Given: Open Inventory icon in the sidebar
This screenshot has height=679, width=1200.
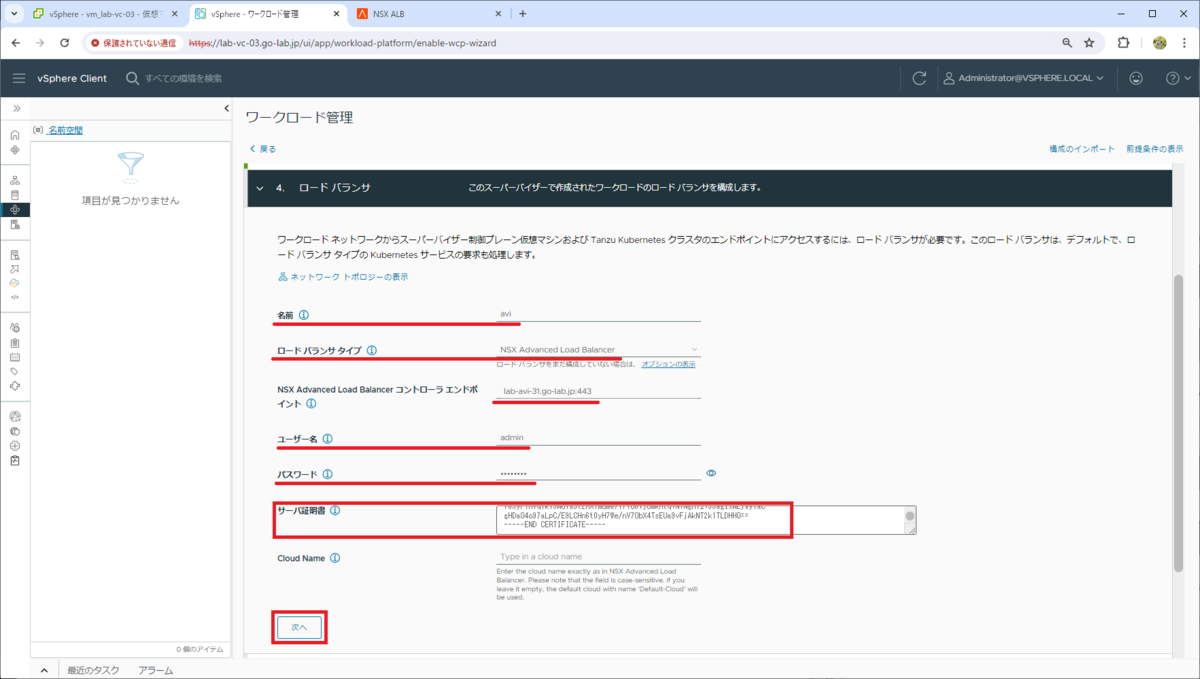Looking at the screenshot, I should point(15,180).
